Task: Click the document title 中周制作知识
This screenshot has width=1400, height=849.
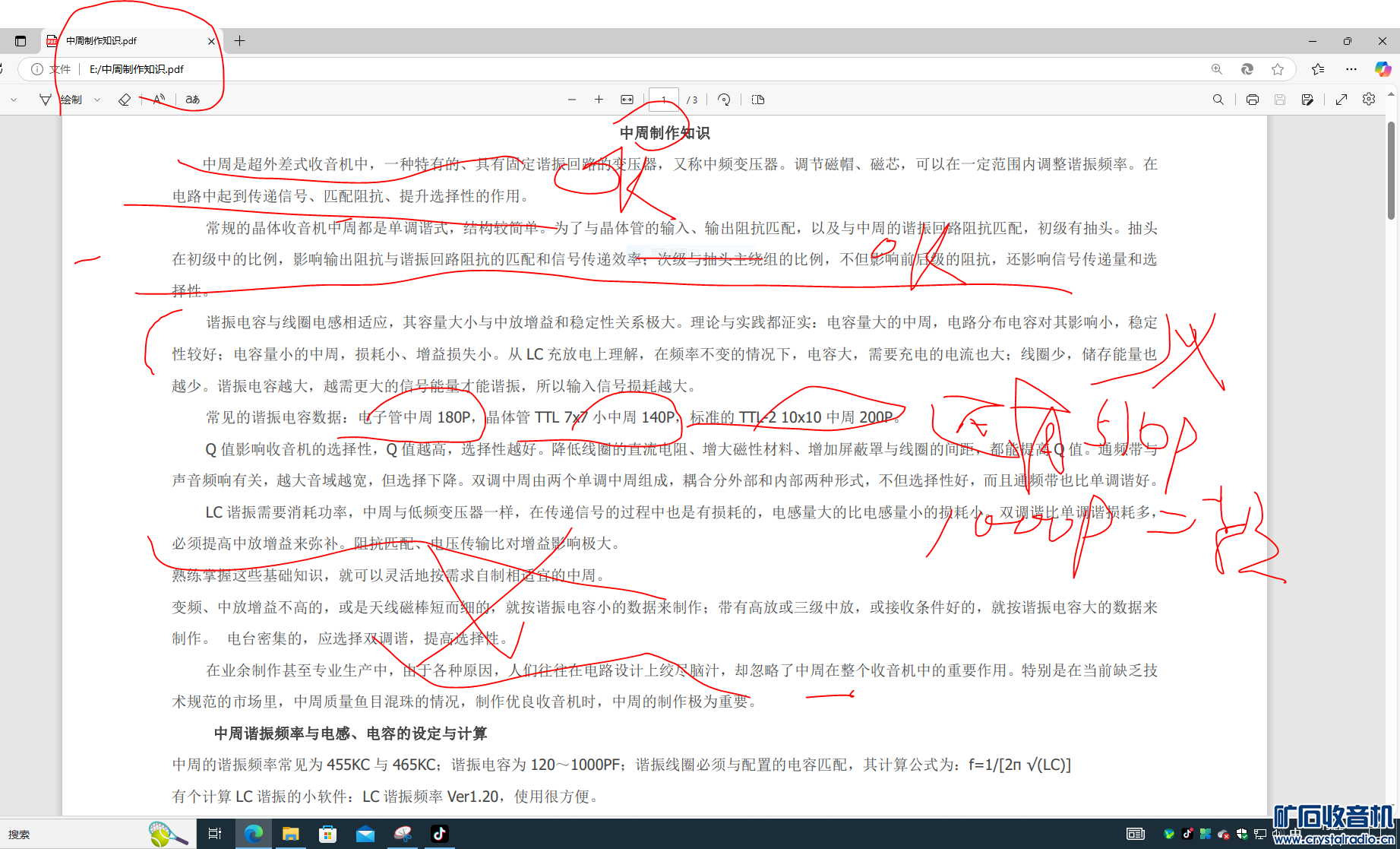Action: point(665,133)
